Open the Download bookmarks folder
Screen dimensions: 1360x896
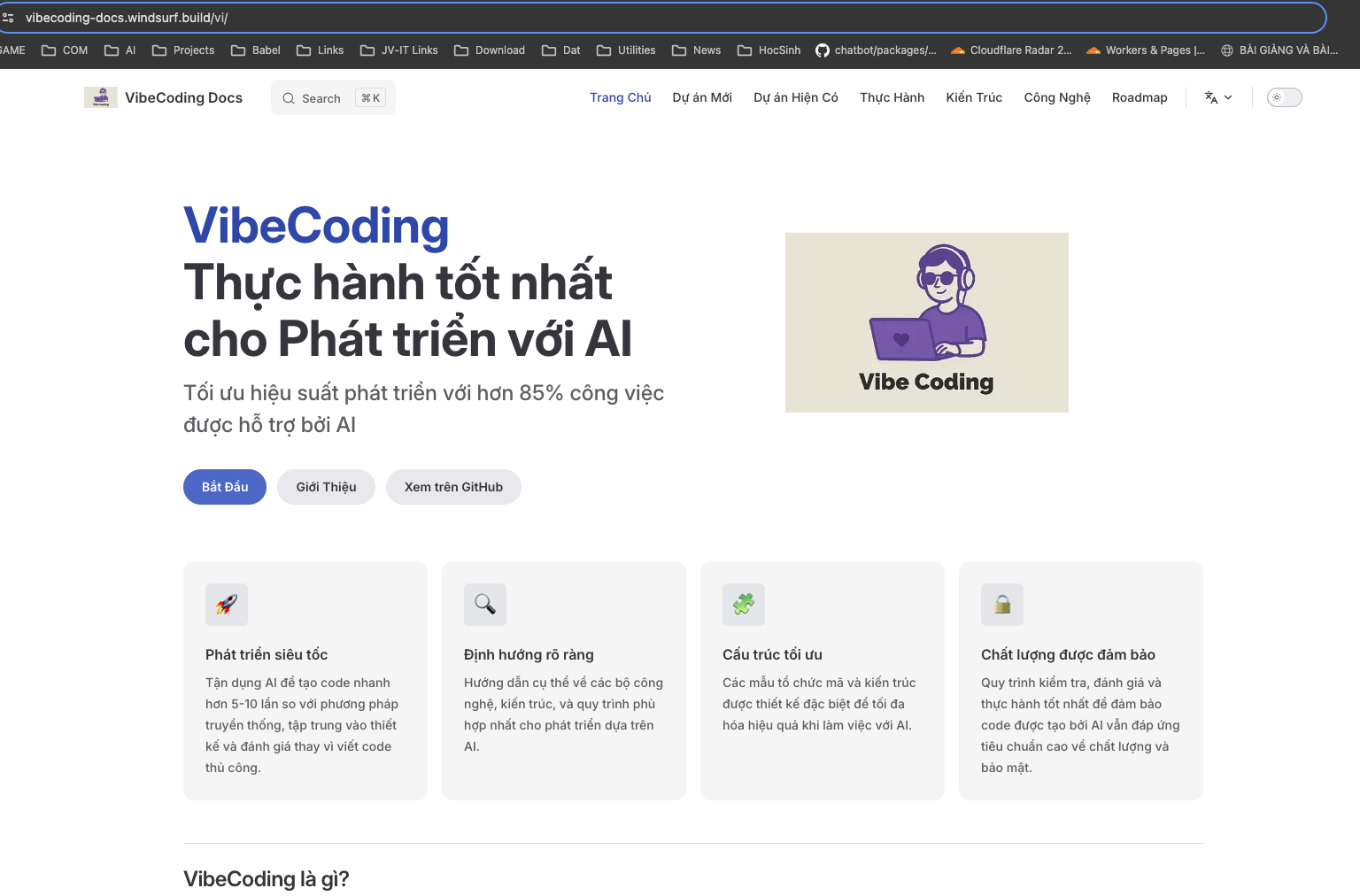pos(489,50)
